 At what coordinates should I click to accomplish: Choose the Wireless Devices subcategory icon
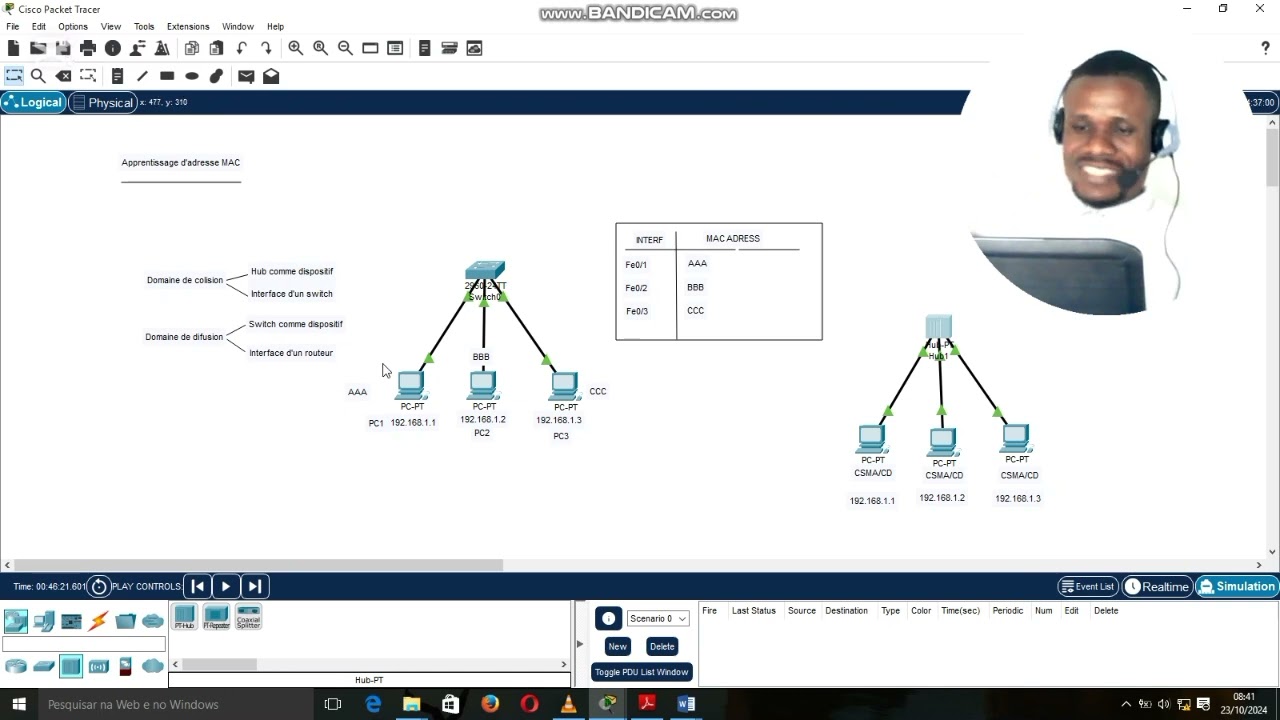point(98,666)
